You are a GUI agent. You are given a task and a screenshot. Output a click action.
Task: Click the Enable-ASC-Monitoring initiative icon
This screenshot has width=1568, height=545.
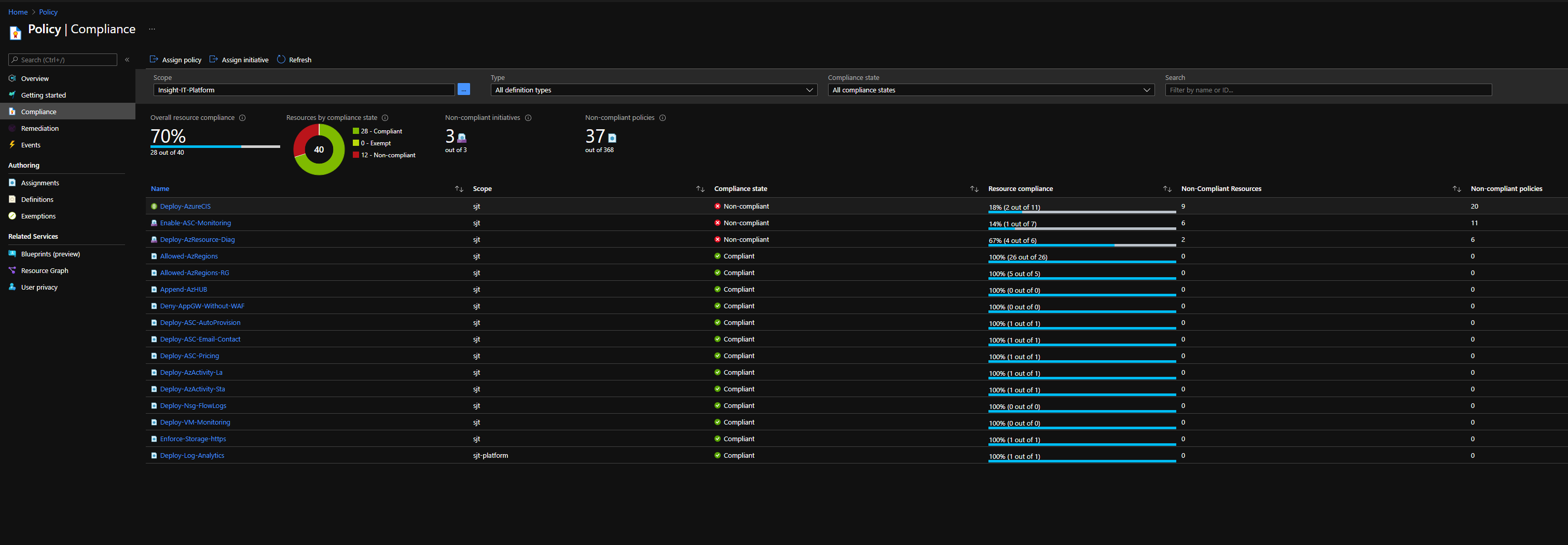154,223
